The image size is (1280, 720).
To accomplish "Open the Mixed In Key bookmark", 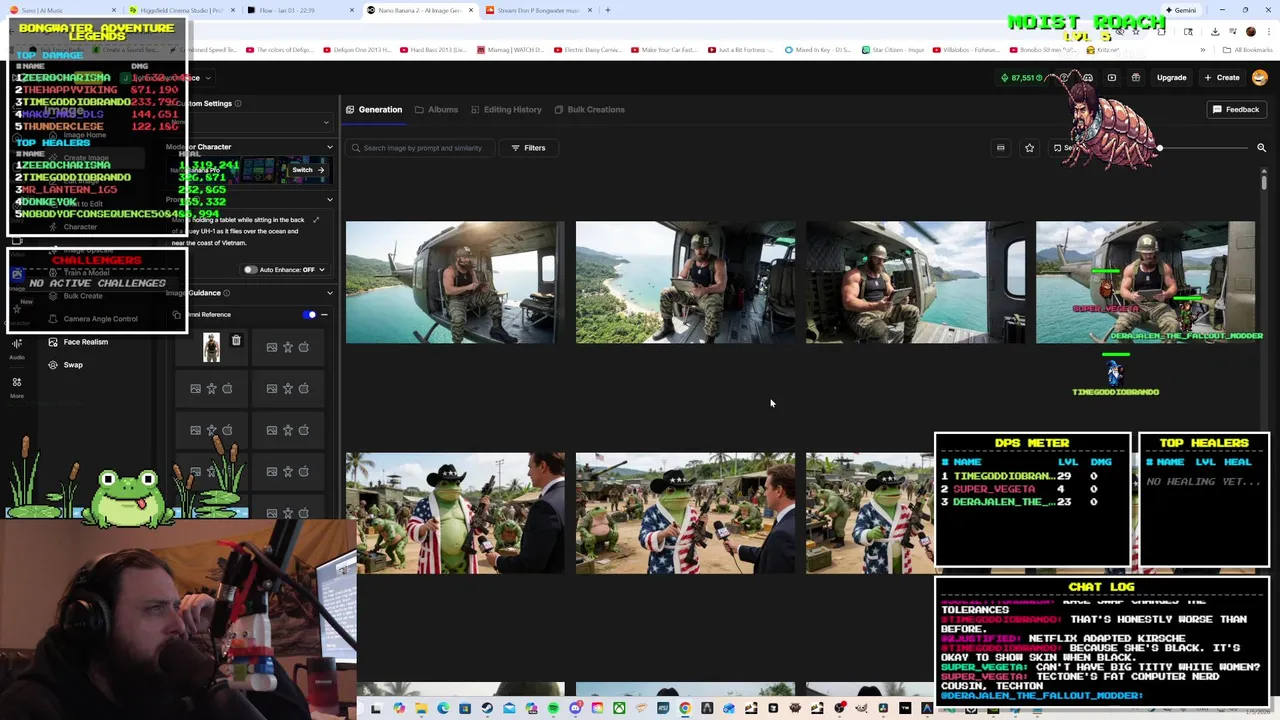I will (x=816, y=49).
